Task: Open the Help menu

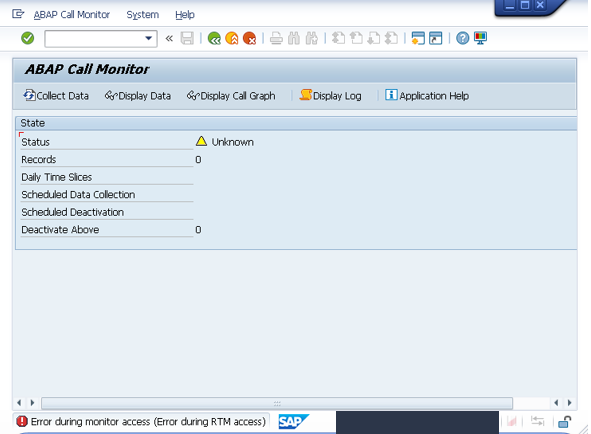Action: [x=185, y=15]
